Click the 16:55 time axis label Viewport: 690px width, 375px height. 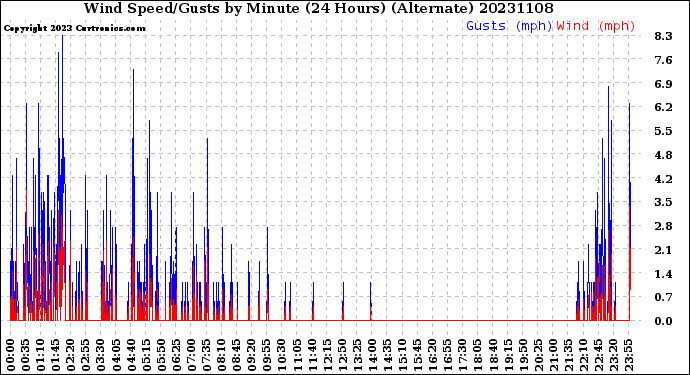448,355
